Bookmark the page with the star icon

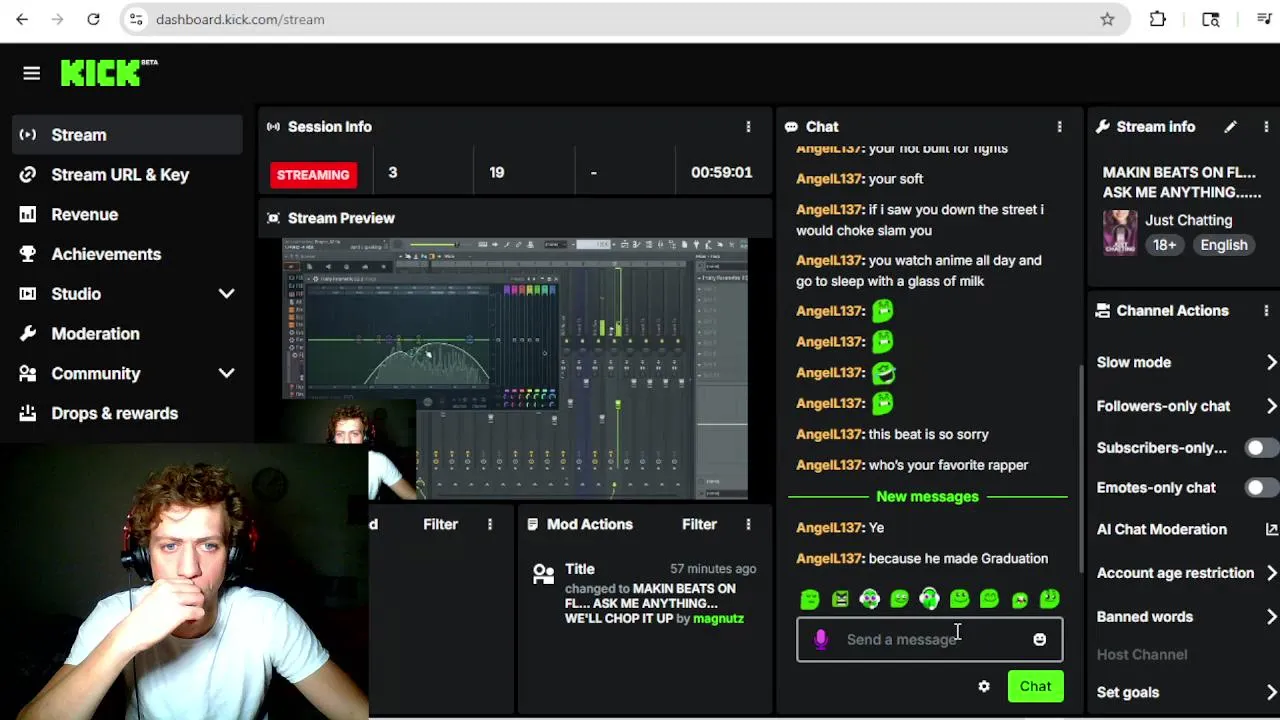(1107, 19)
